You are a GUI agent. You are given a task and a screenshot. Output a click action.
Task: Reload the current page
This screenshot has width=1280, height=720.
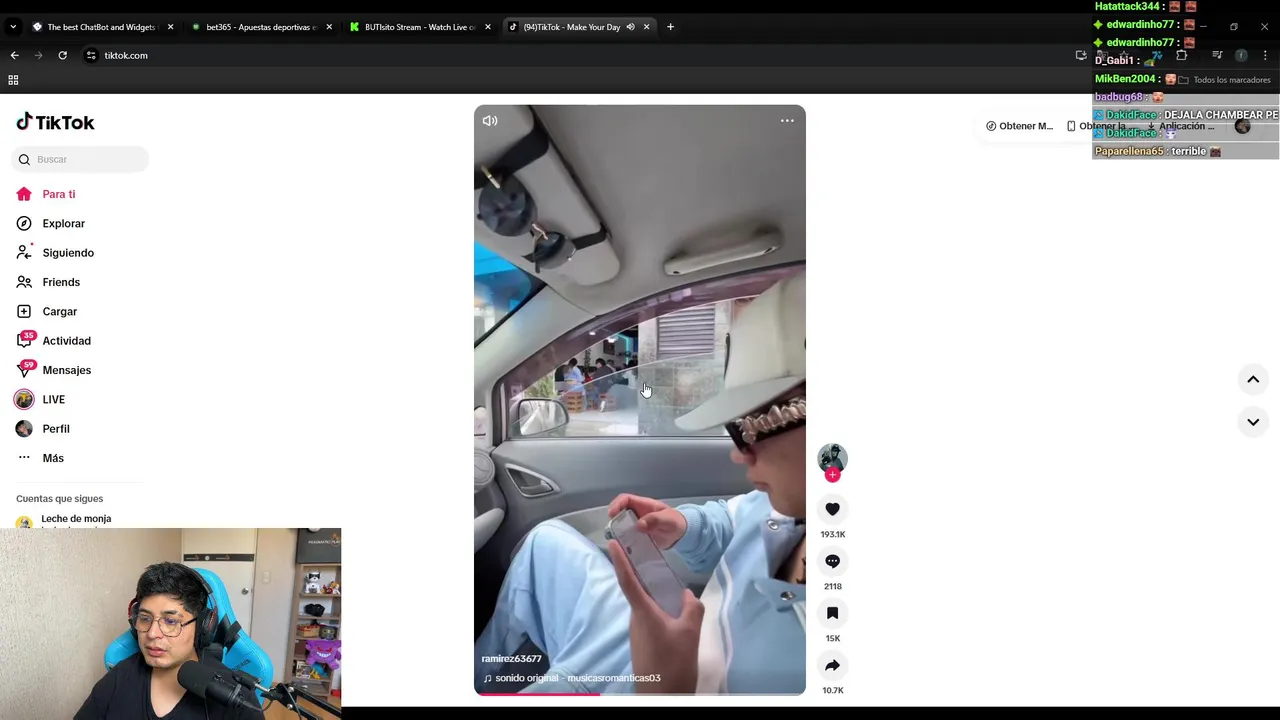pos(62,55)
